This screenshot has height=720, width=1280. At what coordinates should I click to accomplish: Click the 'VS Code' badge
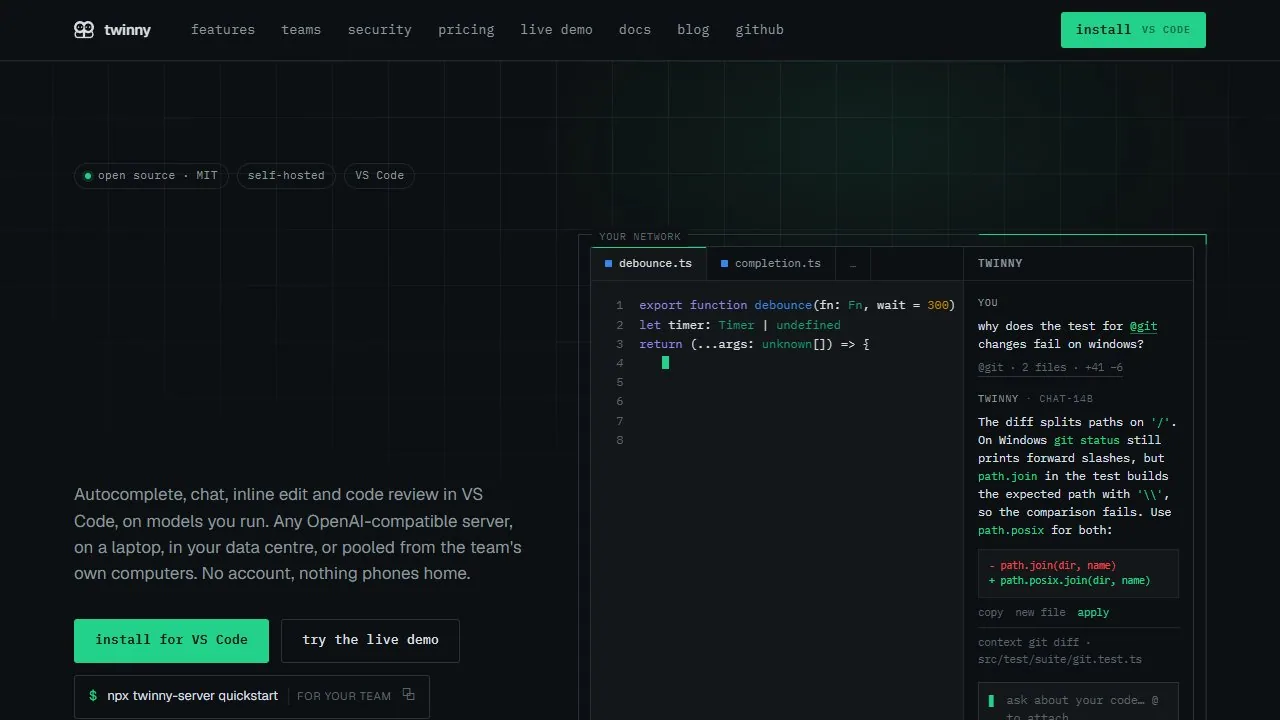point(380,176)
